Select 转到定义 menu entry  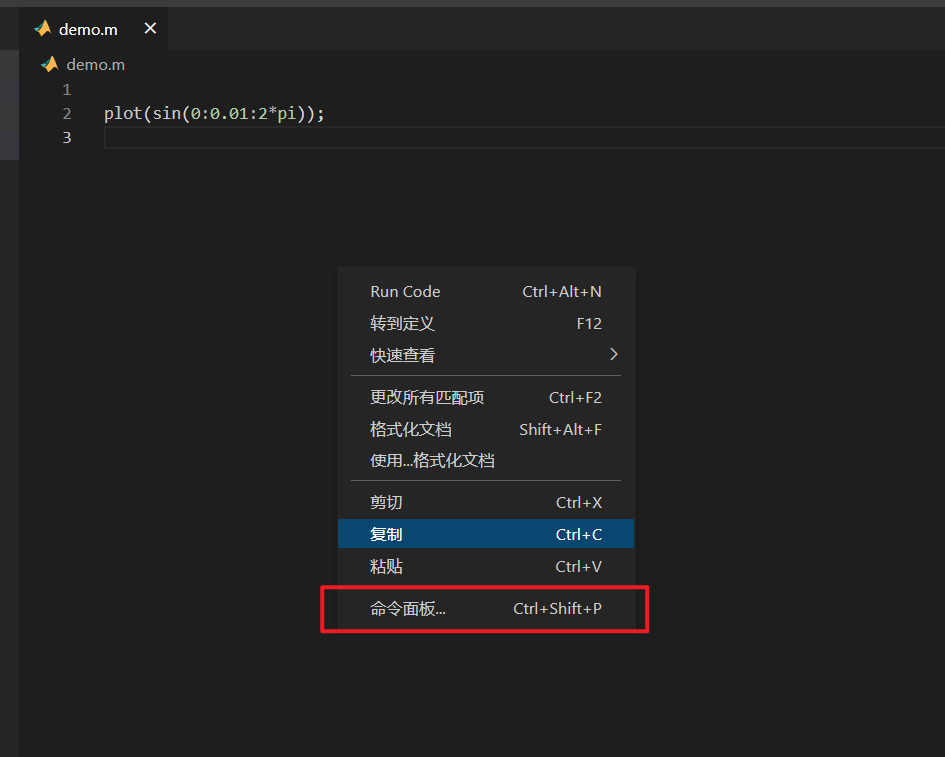(486, 324)
